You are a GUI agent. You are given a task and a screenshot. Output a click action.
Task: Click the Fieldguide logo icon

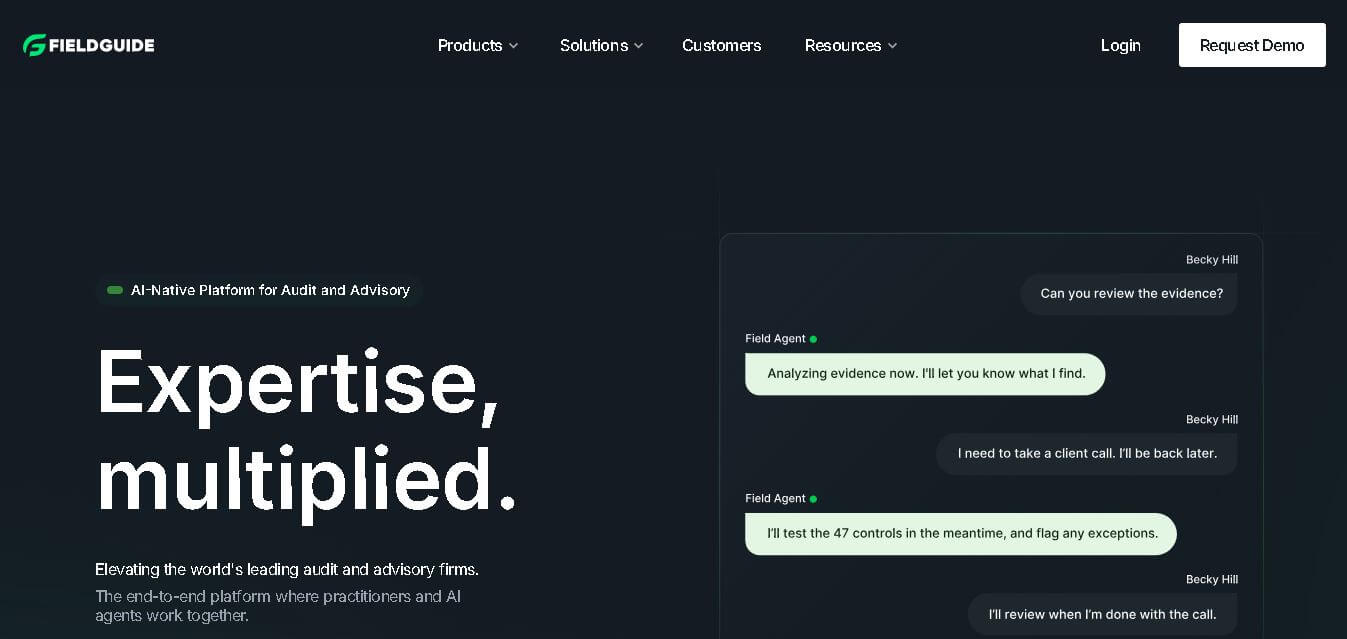(x=35, y=45)
